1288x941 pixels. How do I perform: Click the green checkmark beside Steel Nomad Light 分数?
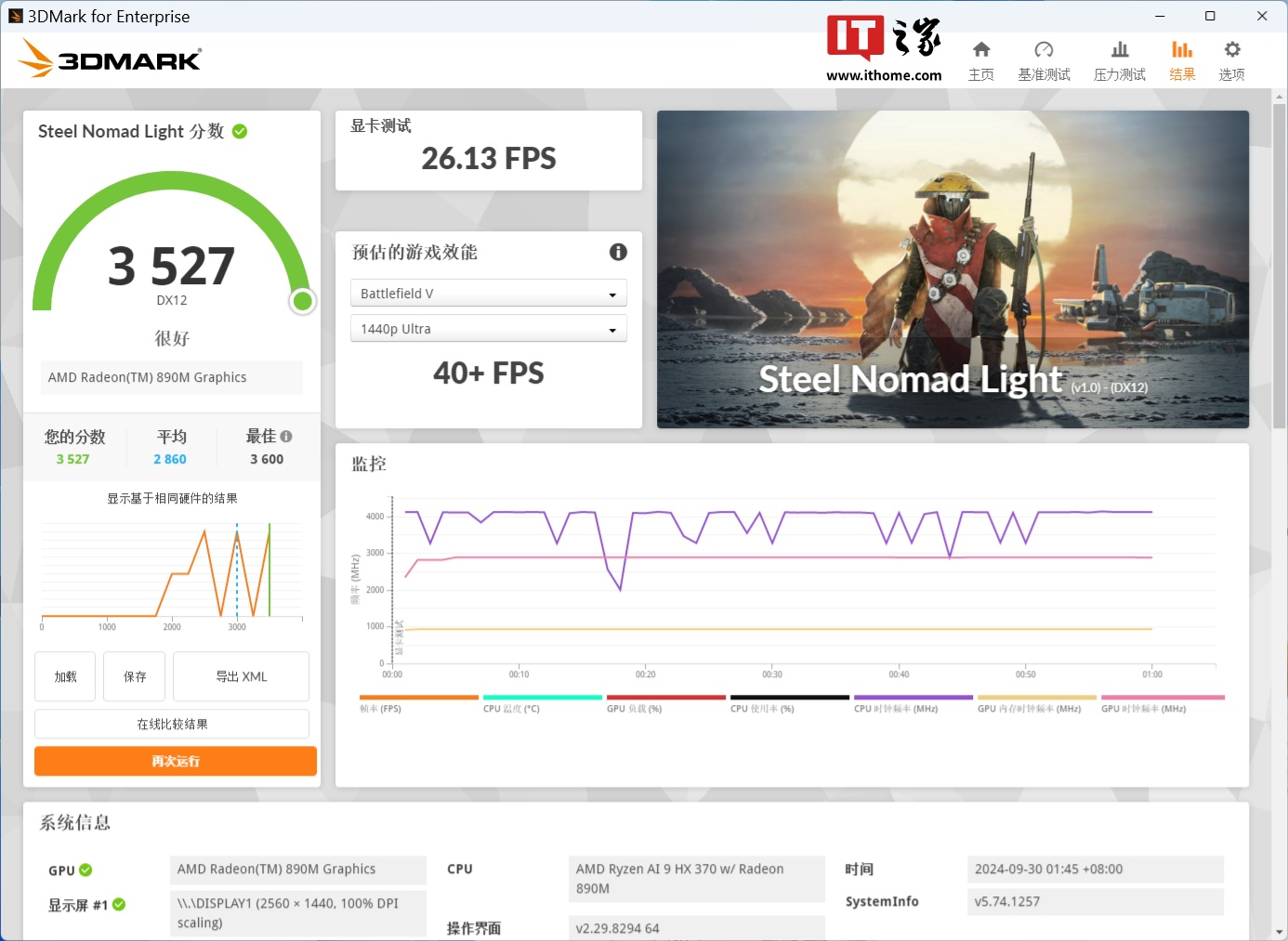(240, 131)
